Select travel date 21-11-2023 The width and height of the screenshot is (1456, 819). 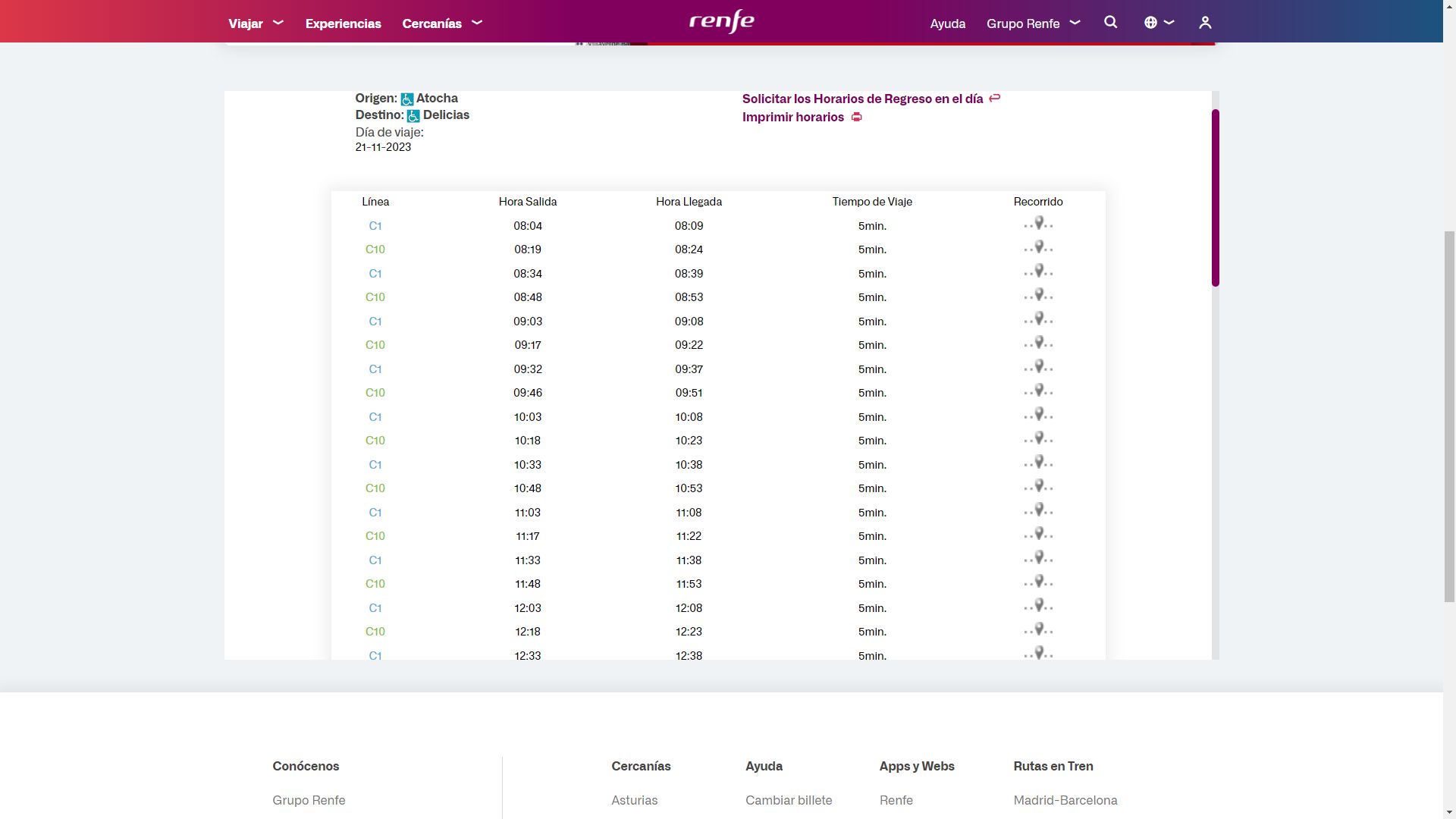coord(383,147)
